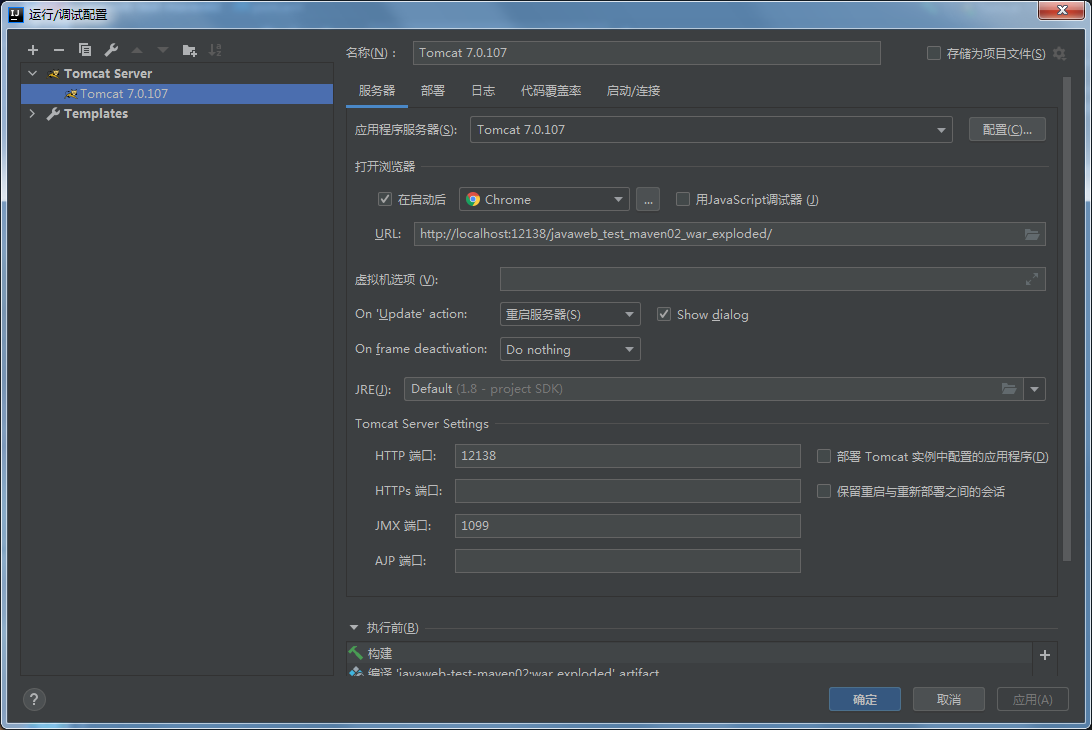Click the Chrome icon in the browser selector
The width and height of the screenshot is (1092, 730).
tap(473, 199)
